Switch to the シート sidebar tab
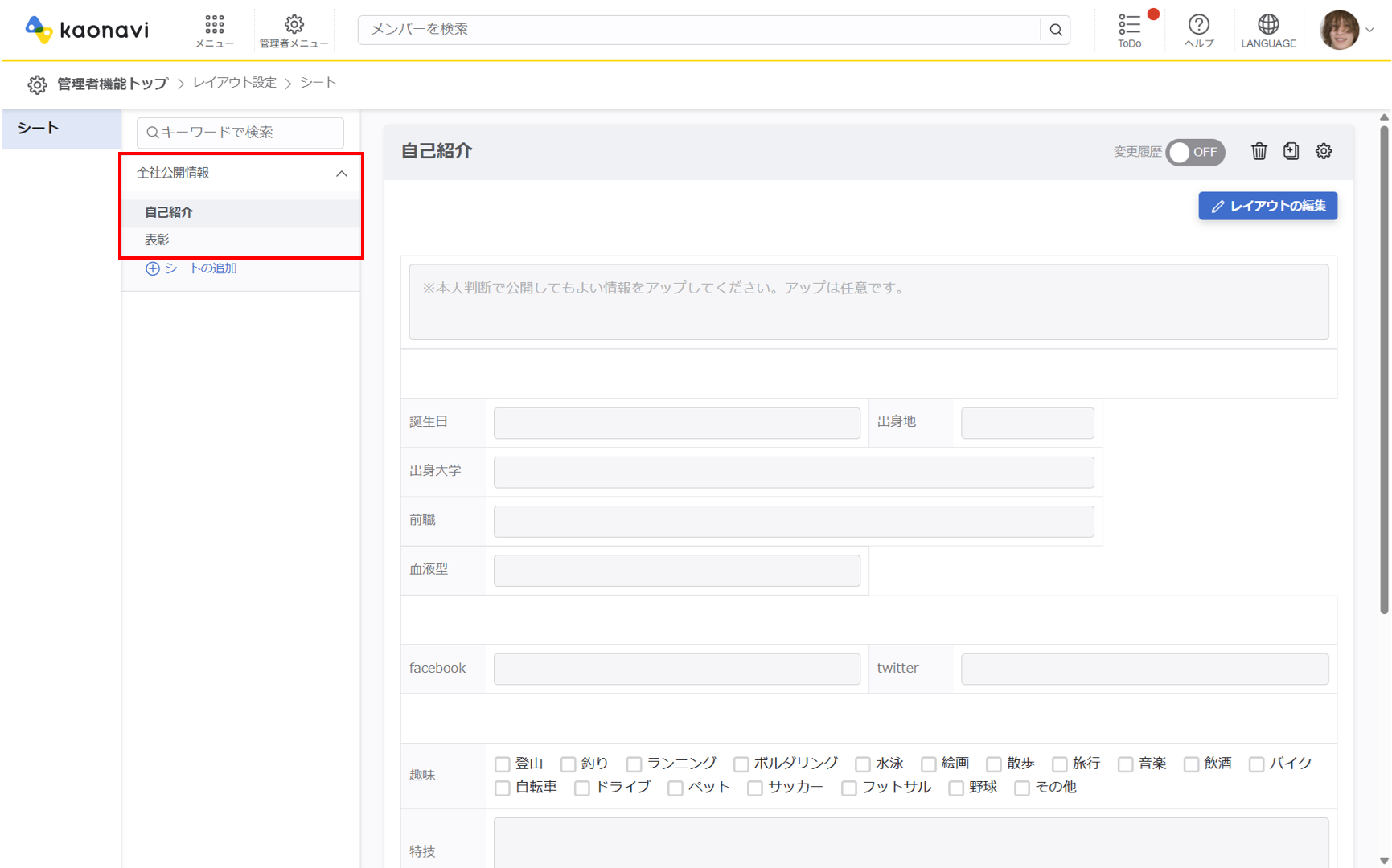1392x868 pixels. click(x=36, y=127)
